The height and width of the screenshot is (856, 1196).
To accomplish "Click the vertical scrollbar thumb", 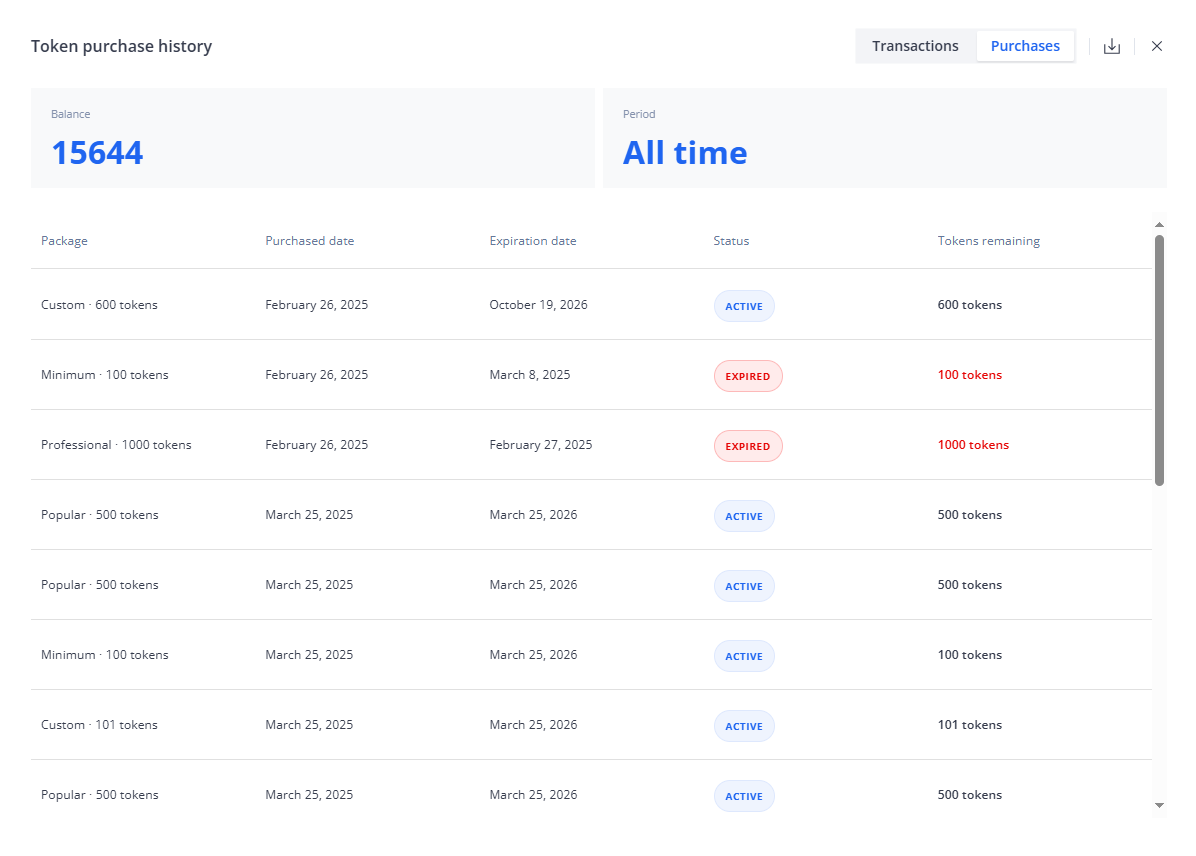I will coord(1159,360).
